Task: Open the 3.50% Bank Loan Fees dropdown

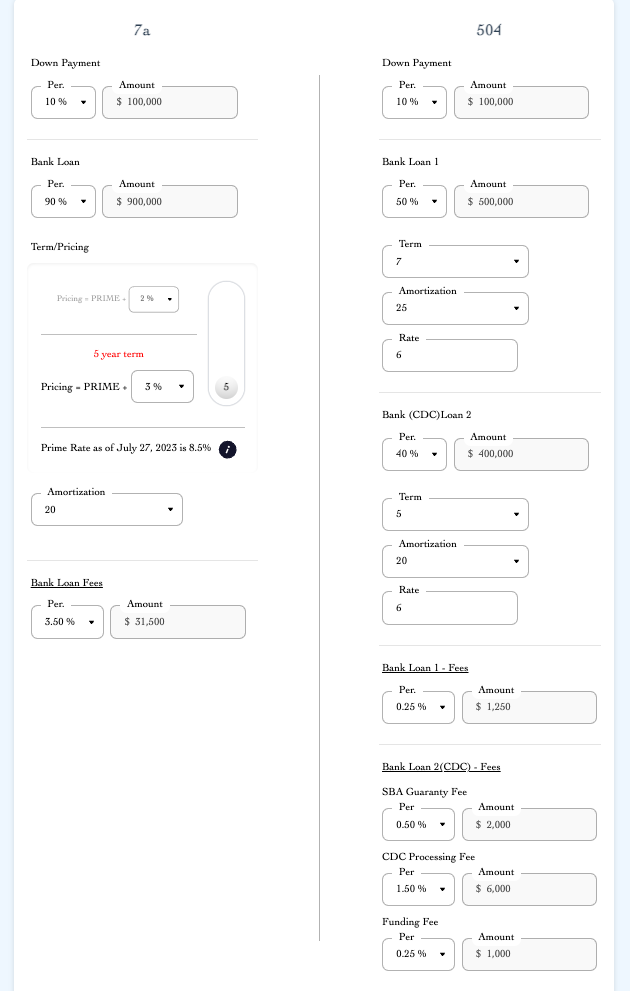Action: pyautogui.click(x=66, y=622)
